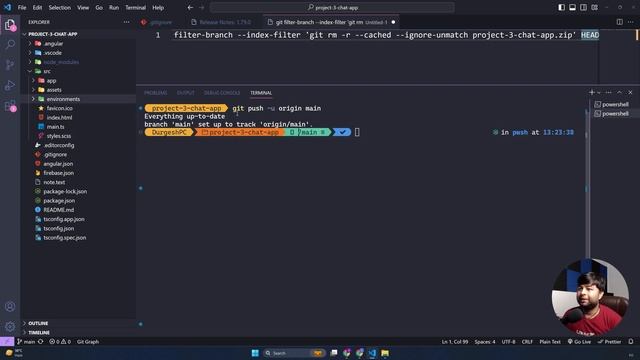
Task: Open the Run menu
Action: 114,7
